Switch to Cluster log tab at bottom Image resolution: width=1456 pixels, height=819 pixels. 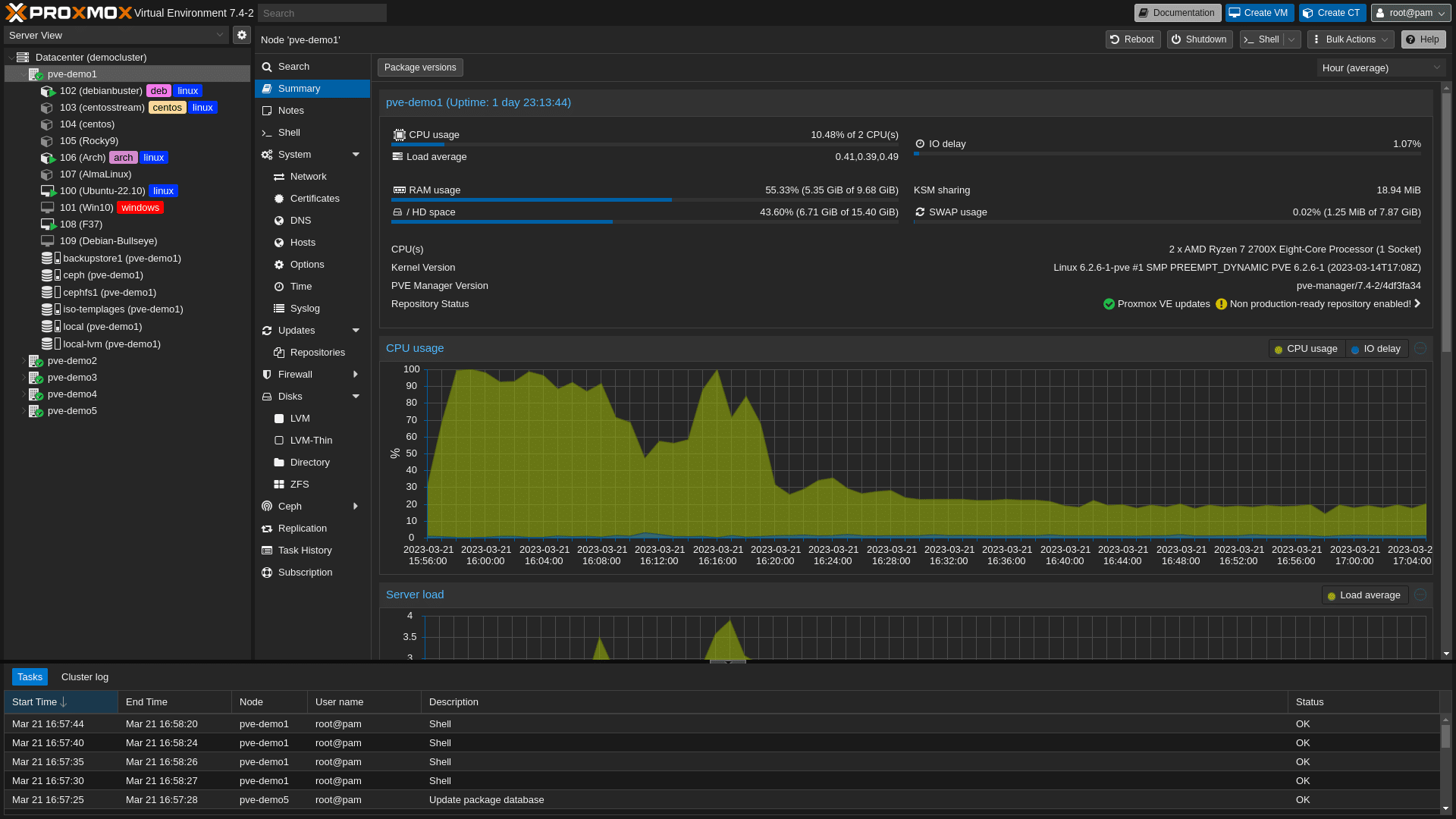(x=85, y=677)
